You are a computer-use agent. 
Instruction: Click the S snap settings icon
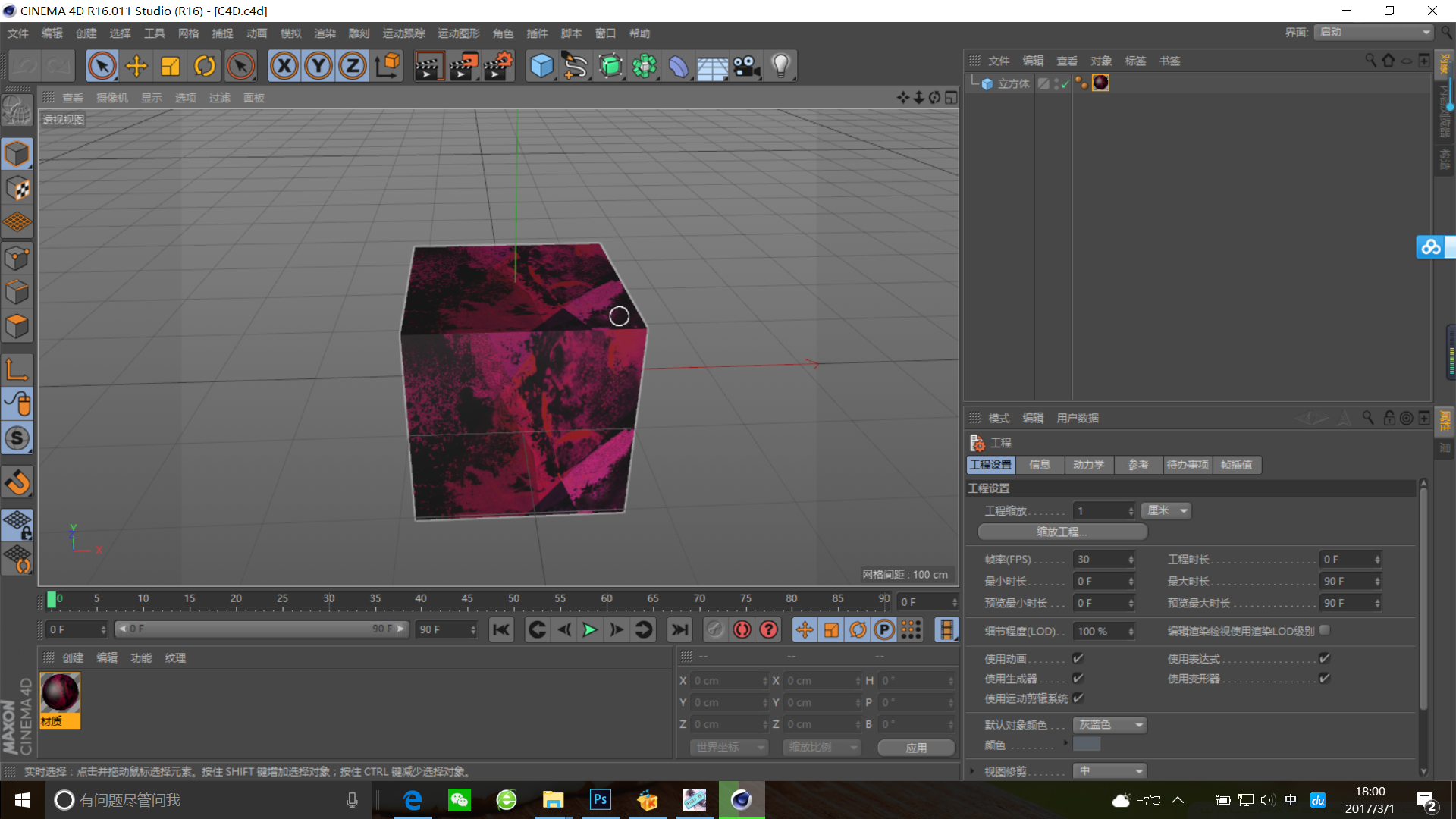point(17,438)
